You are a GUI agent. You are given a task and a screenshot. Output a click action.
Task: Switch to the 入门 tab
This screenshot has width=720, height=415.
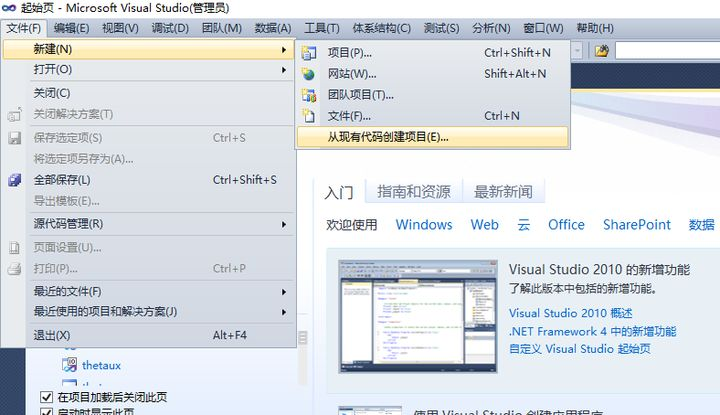point(339,192)
